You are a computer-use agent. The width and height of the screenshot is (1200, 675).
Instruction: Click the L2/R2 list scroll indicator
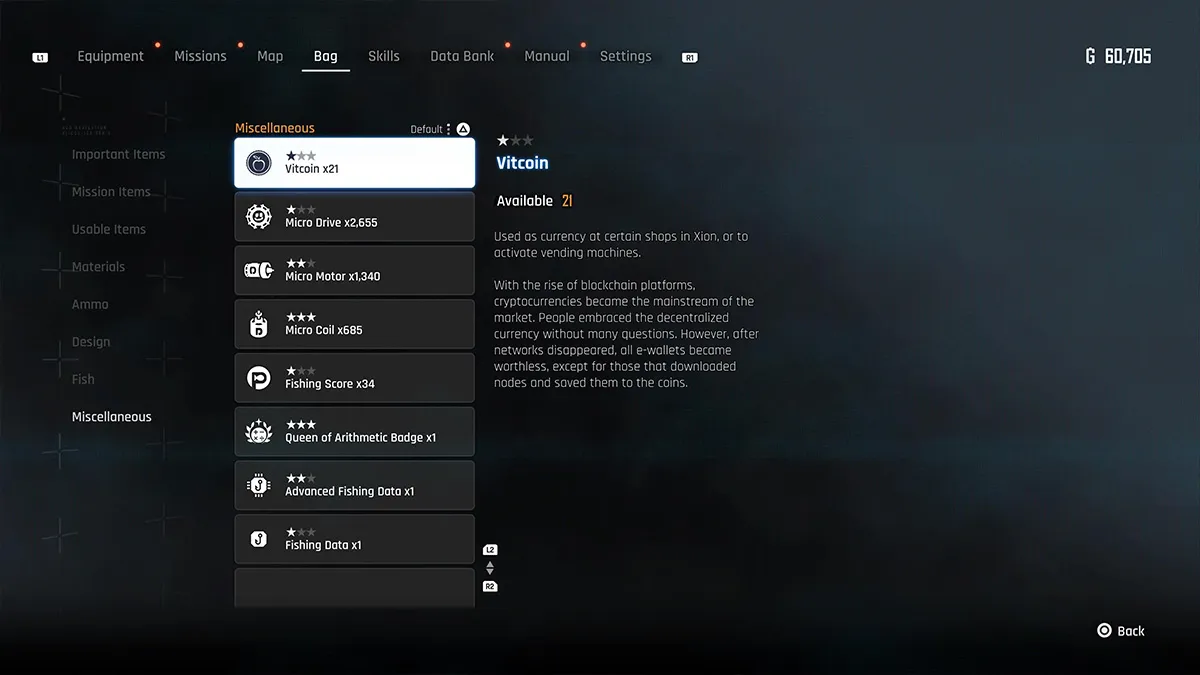point(490,568)
